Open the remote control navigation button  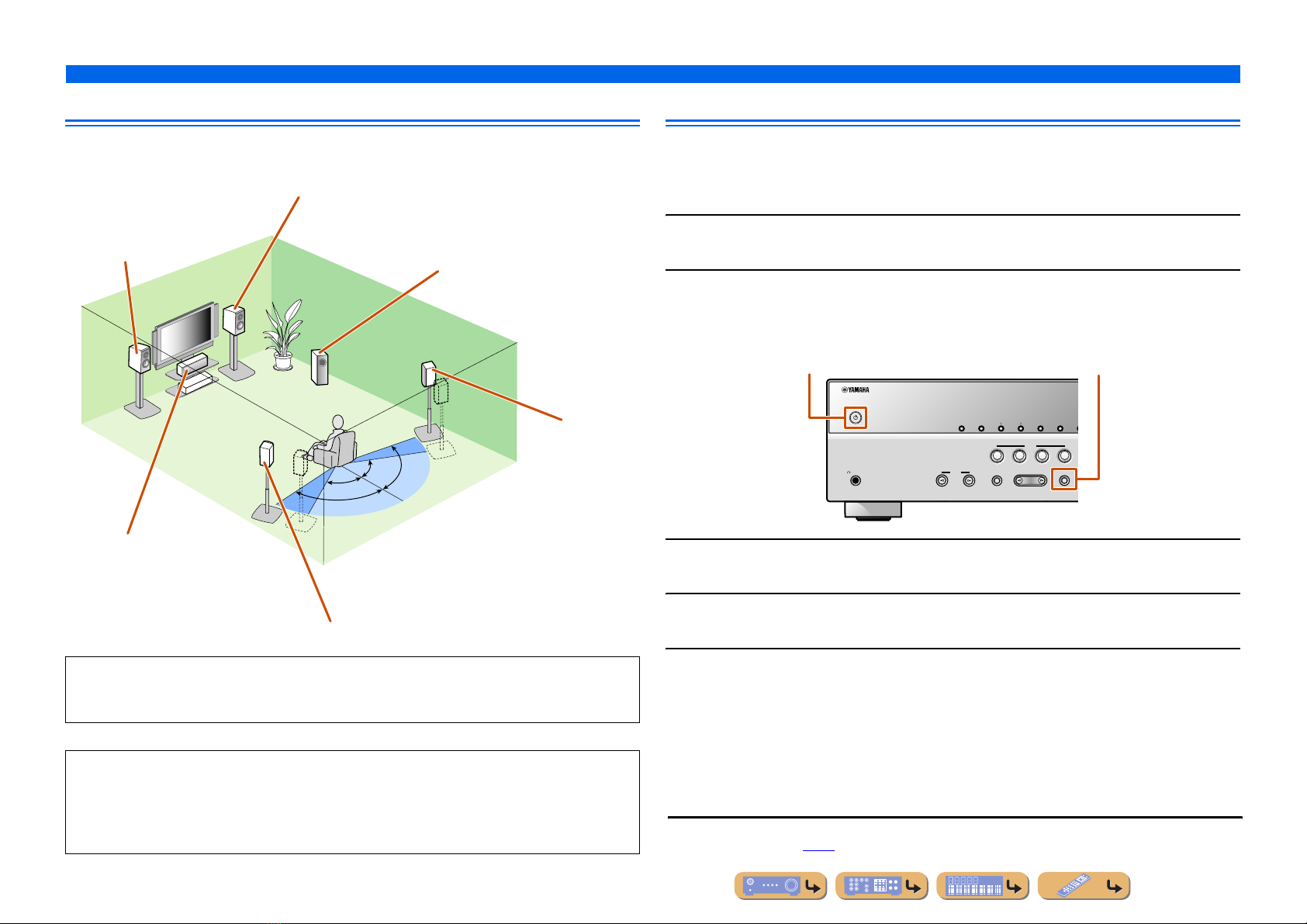(1084, 886)
